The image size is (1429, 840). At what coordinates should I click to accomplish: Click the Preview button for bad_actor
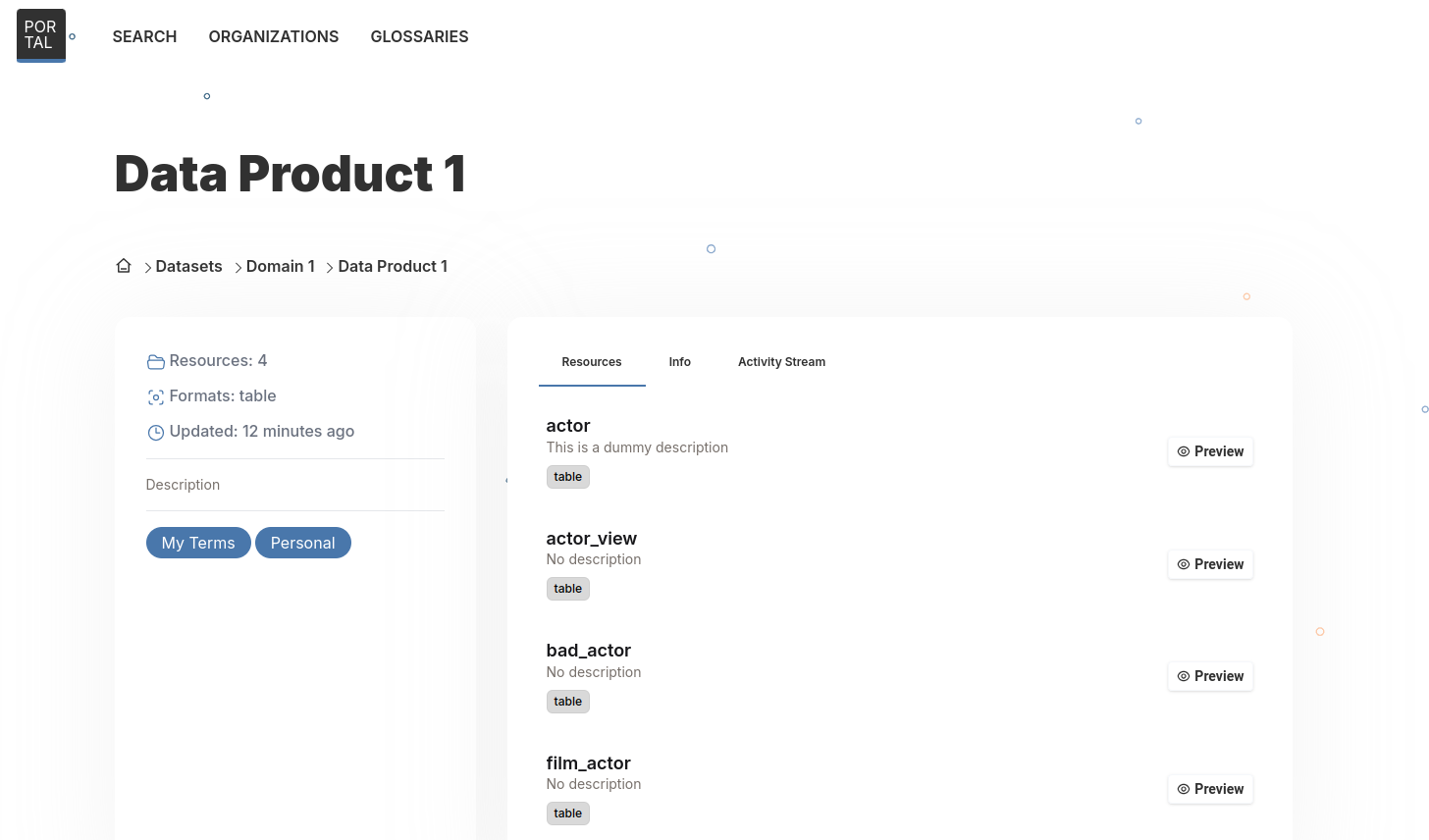click(1210, 676)
